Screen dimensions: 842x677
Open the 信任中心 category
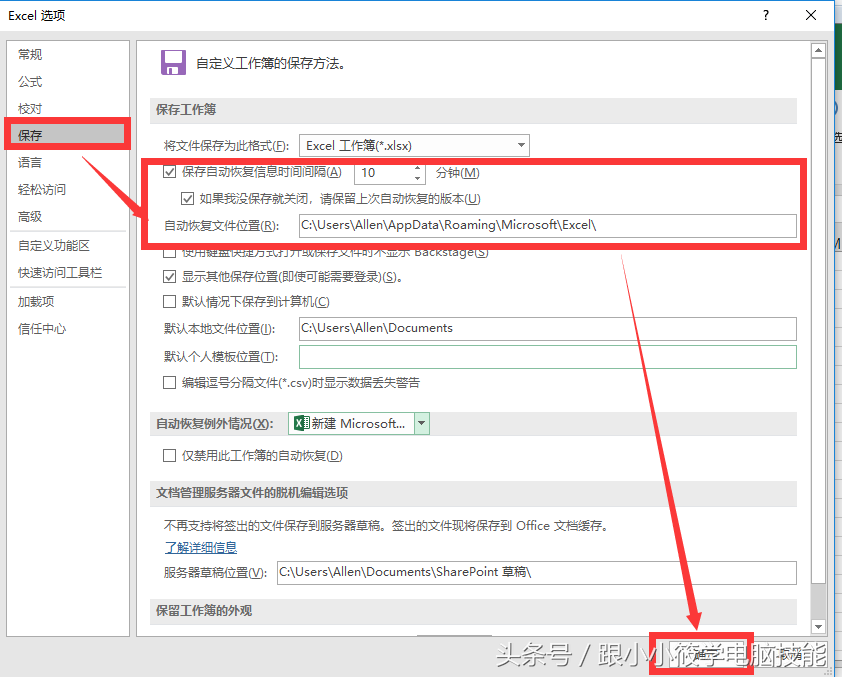coord(42,329)
